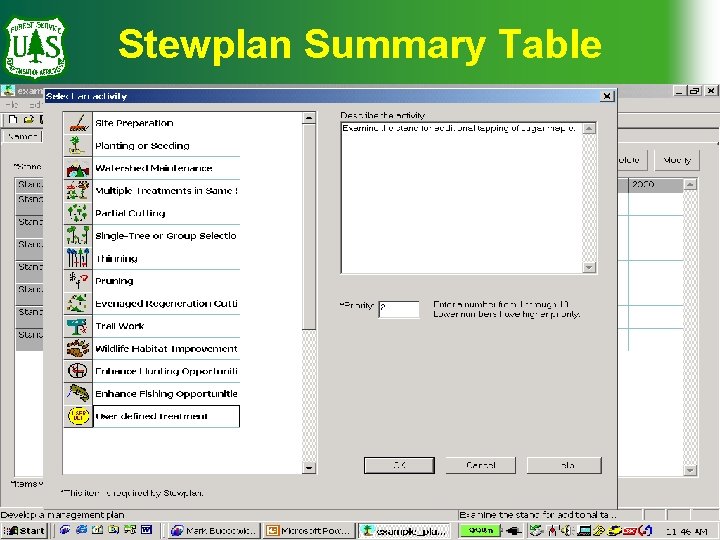Click in the Describe the activity text box
The image size is (720, 540).
[x=462, y=198]
